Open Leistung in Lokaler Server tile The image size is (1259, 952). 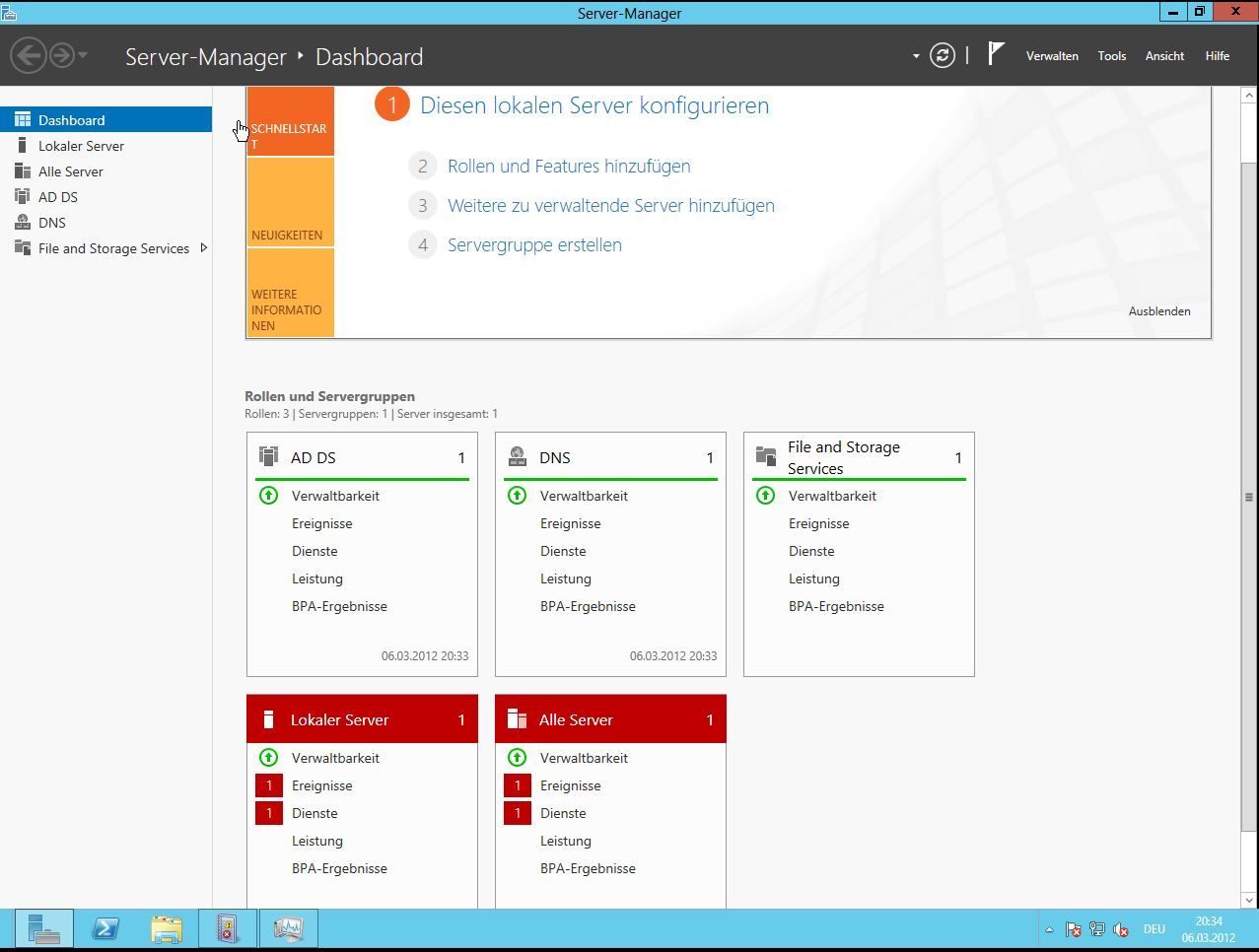[x=317, y=841]
